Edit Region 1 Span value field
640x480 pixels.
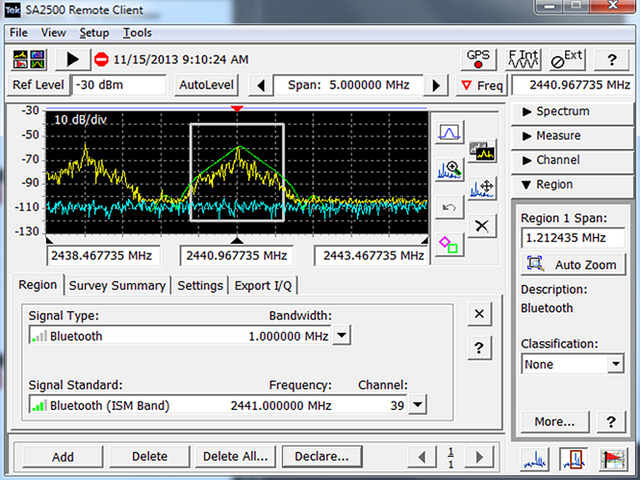tap(573, 238)
